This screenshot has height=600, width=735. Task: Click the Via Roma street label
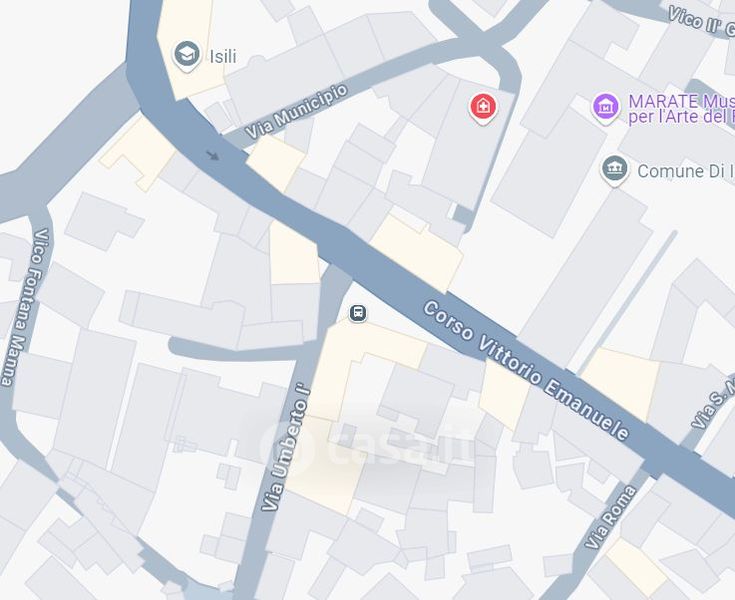click(611, 517)
